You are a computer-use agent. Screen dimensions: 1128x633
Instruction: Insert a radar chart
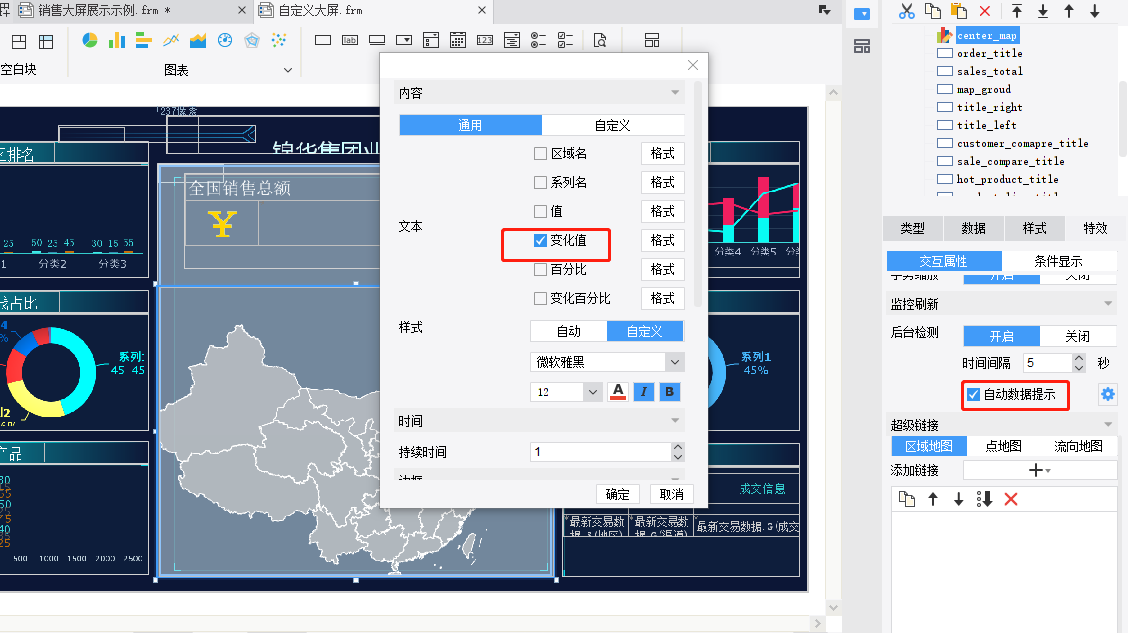coord(252,40)
